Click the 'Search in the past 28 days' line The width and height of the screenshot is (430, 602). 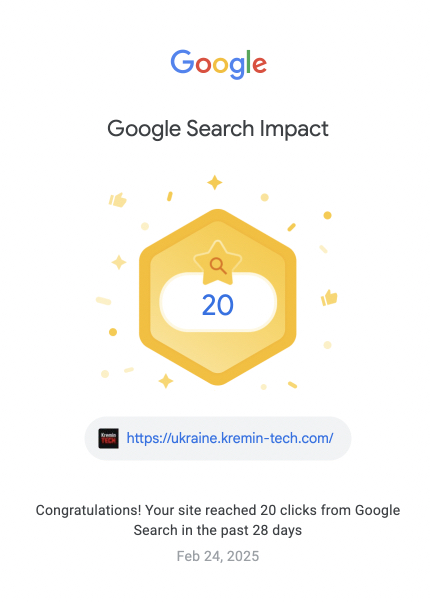click(x=218, y=530)
